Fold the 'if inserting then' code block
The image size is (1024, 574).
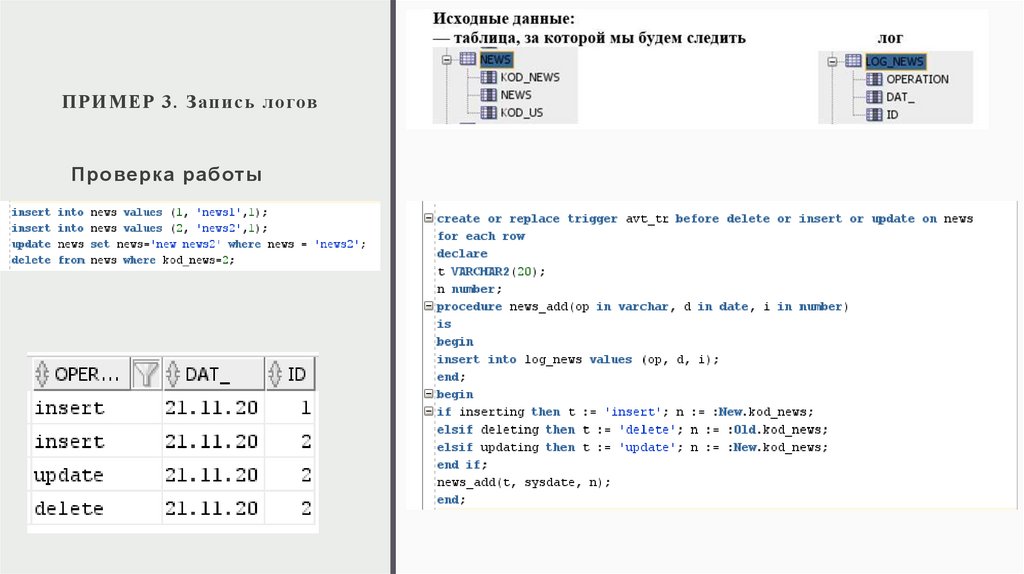tap(429, 412)
